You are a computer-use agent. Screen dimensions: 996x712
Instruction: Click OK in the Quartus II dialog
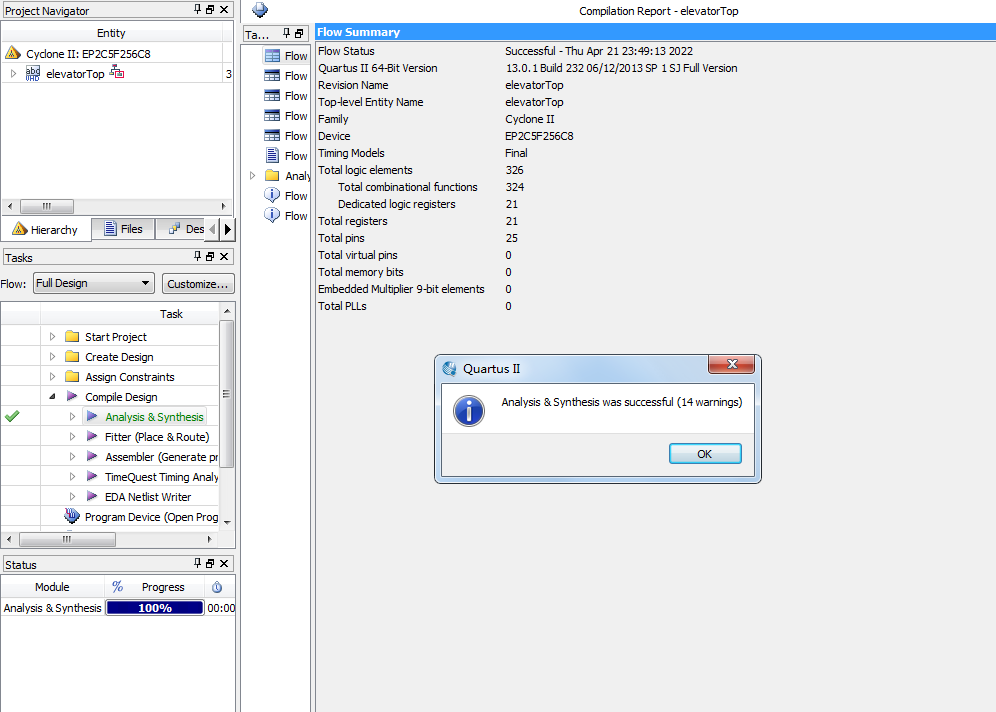pyautogui.click(x=705, y=453)
